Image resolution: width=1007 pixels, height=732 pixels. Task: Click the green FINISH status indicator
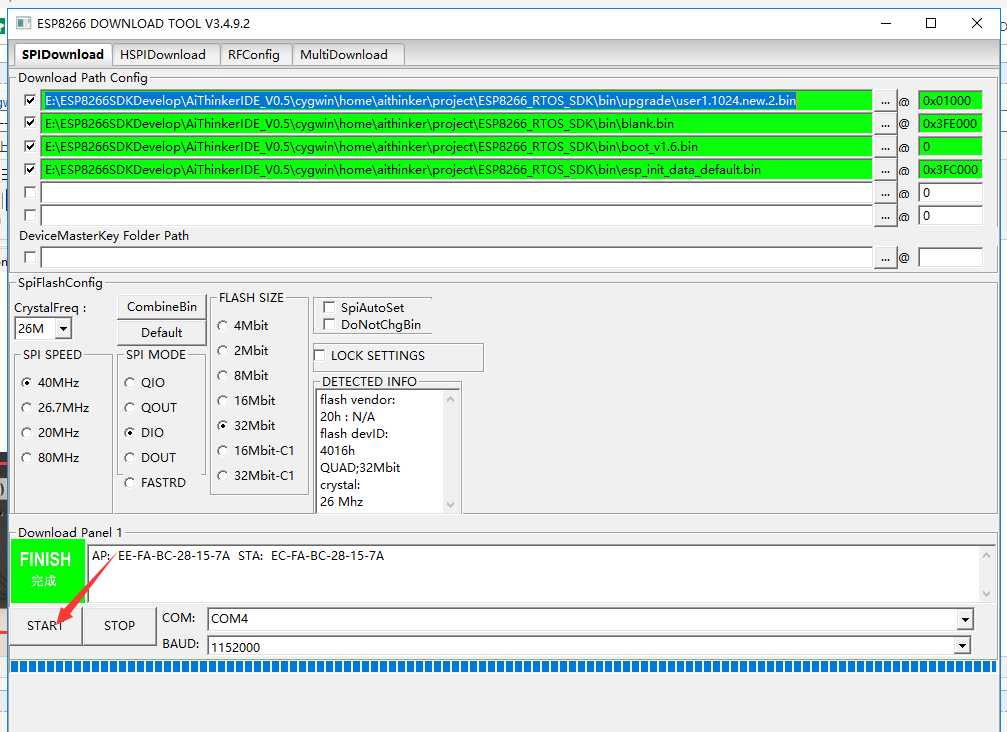point(48,571)
